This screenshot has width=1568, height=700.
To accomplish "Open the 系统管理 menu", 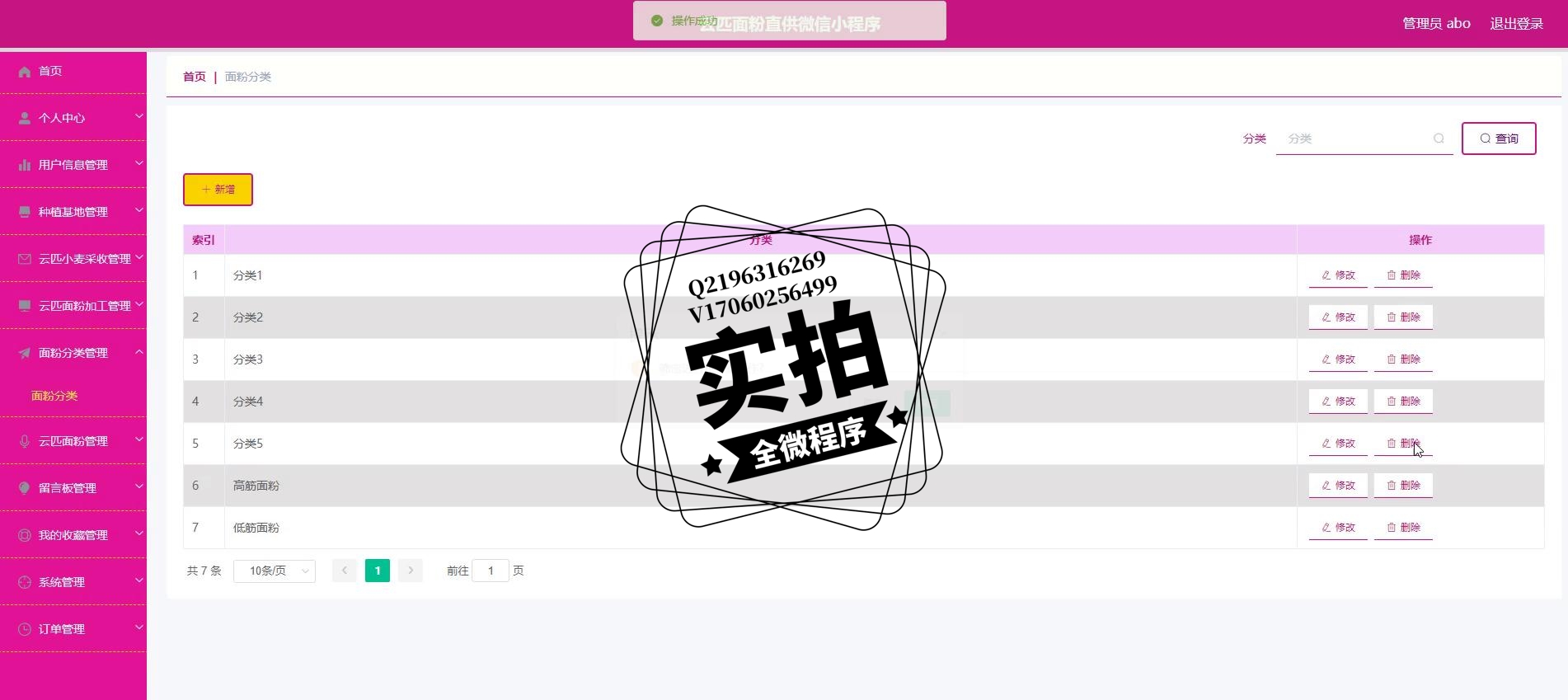I will coord(73,582).
